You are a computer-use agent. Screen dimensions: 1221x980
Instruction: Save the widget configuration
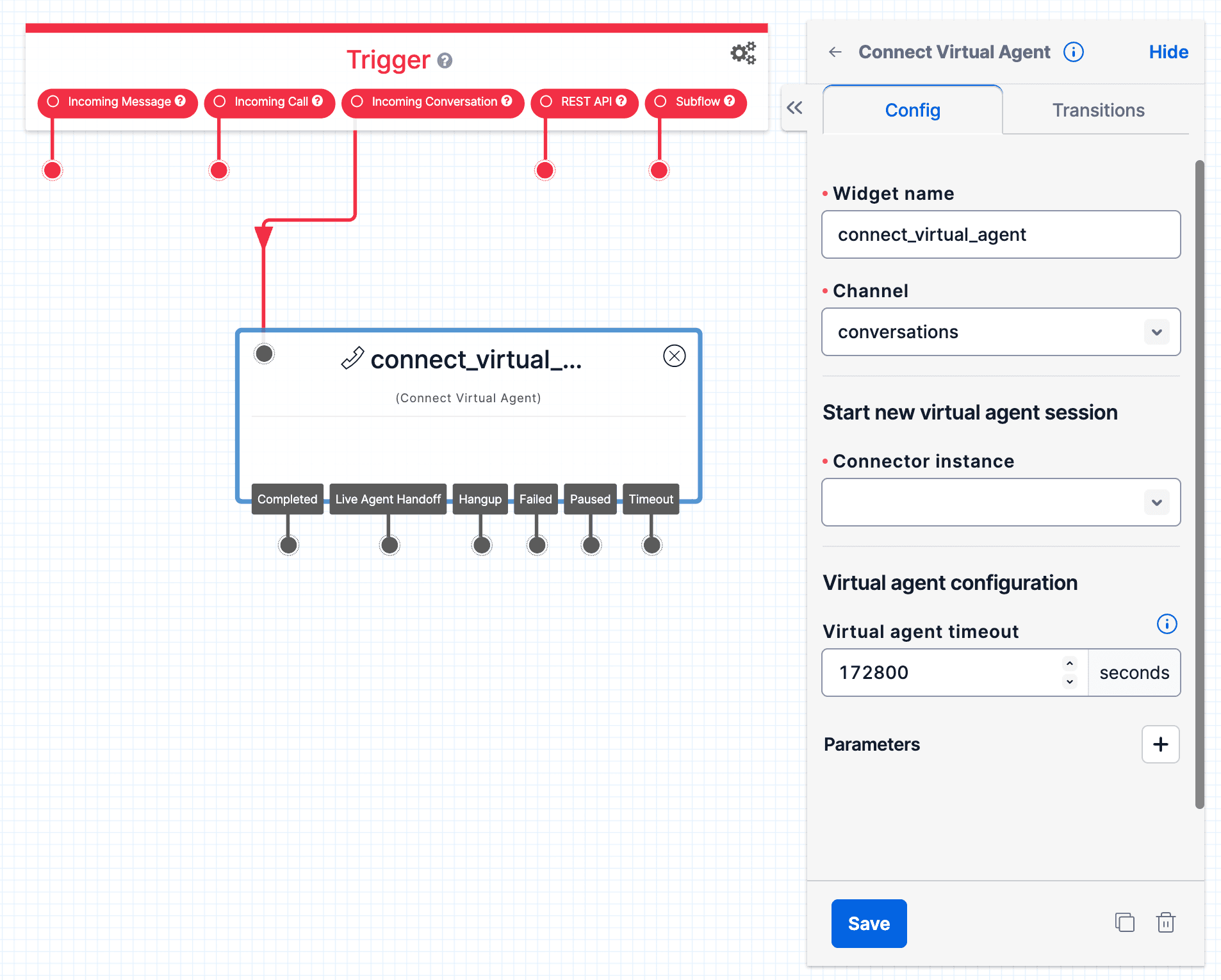coord(869,923)
